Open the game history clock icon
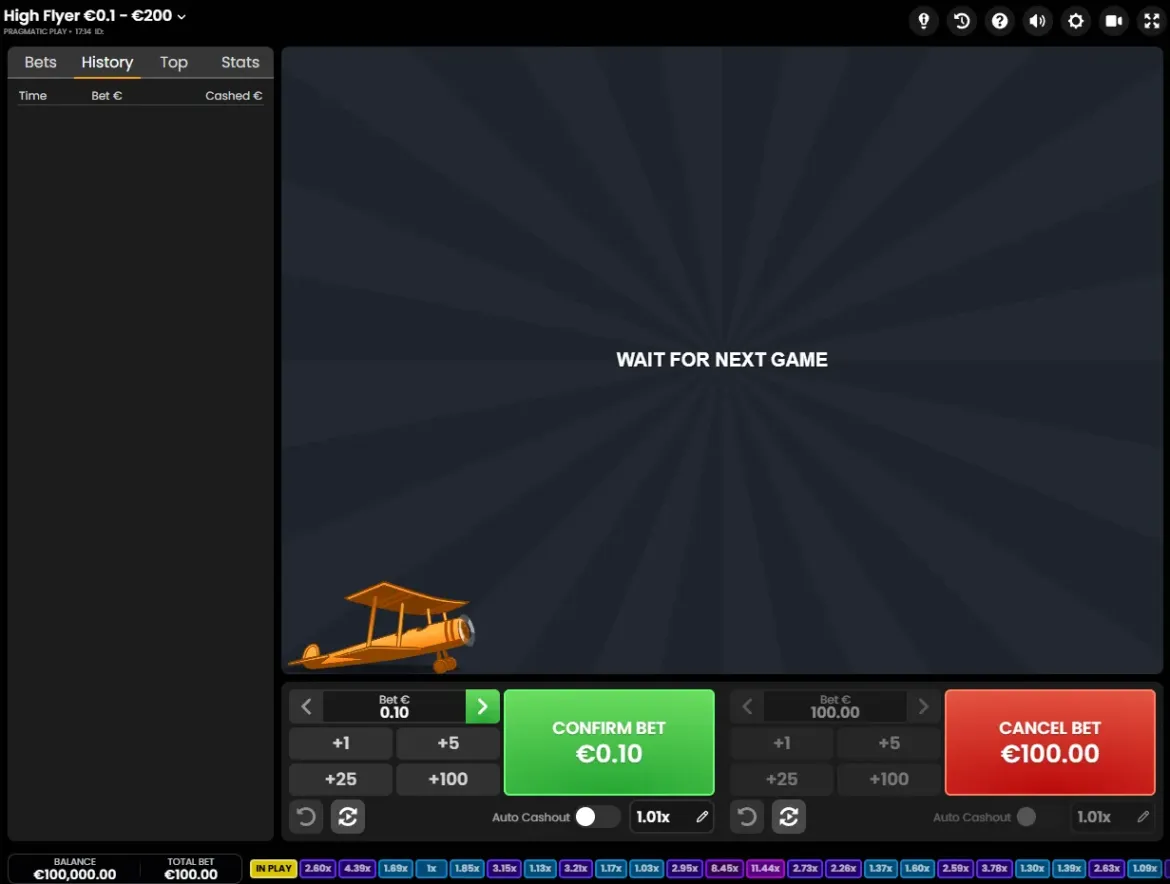1170x884 pixels. pyautogui.click(x=962, y=21)
